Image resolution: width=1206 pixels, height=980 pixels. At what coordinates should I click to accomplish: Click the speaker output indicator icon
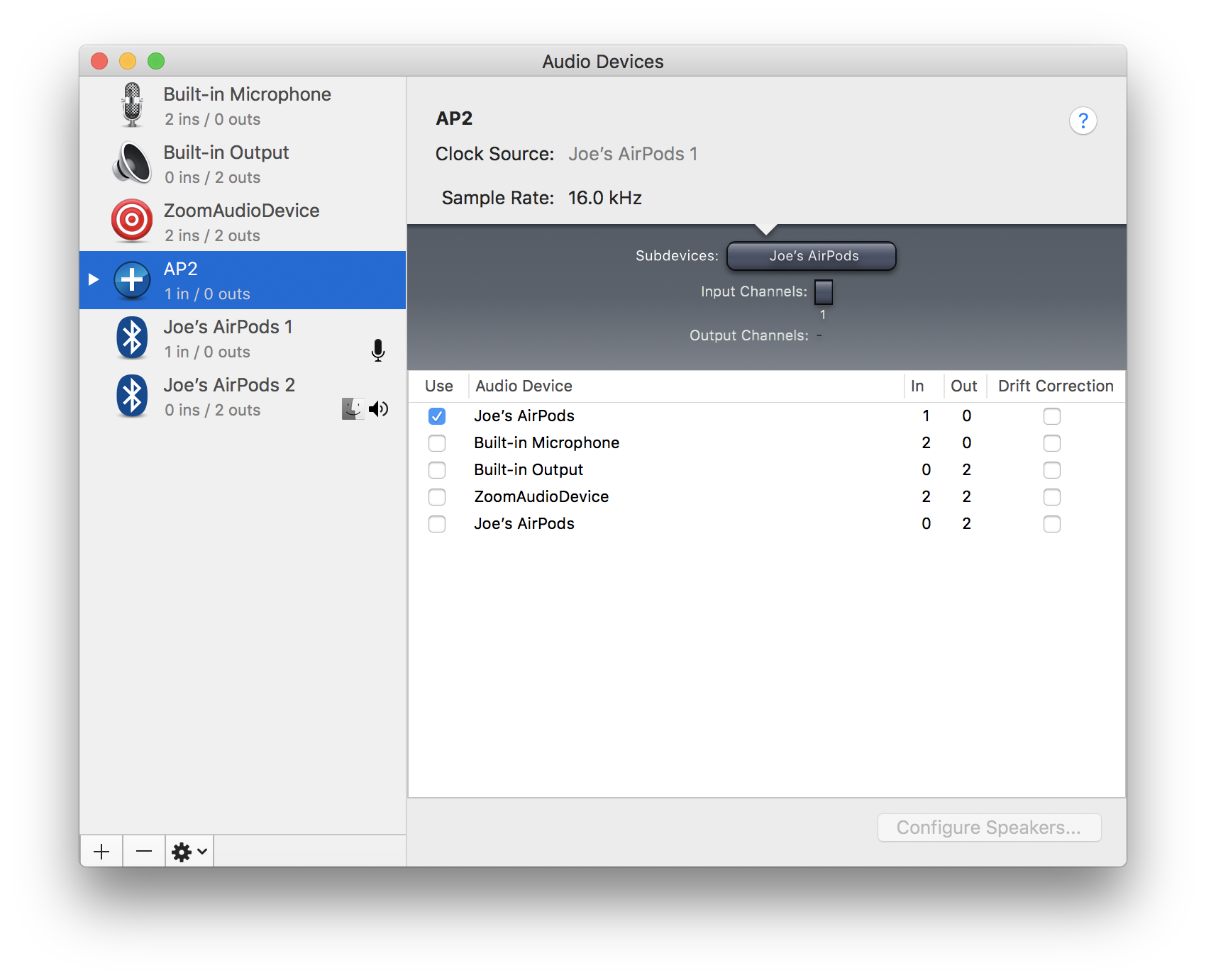[x=379, y=408]
